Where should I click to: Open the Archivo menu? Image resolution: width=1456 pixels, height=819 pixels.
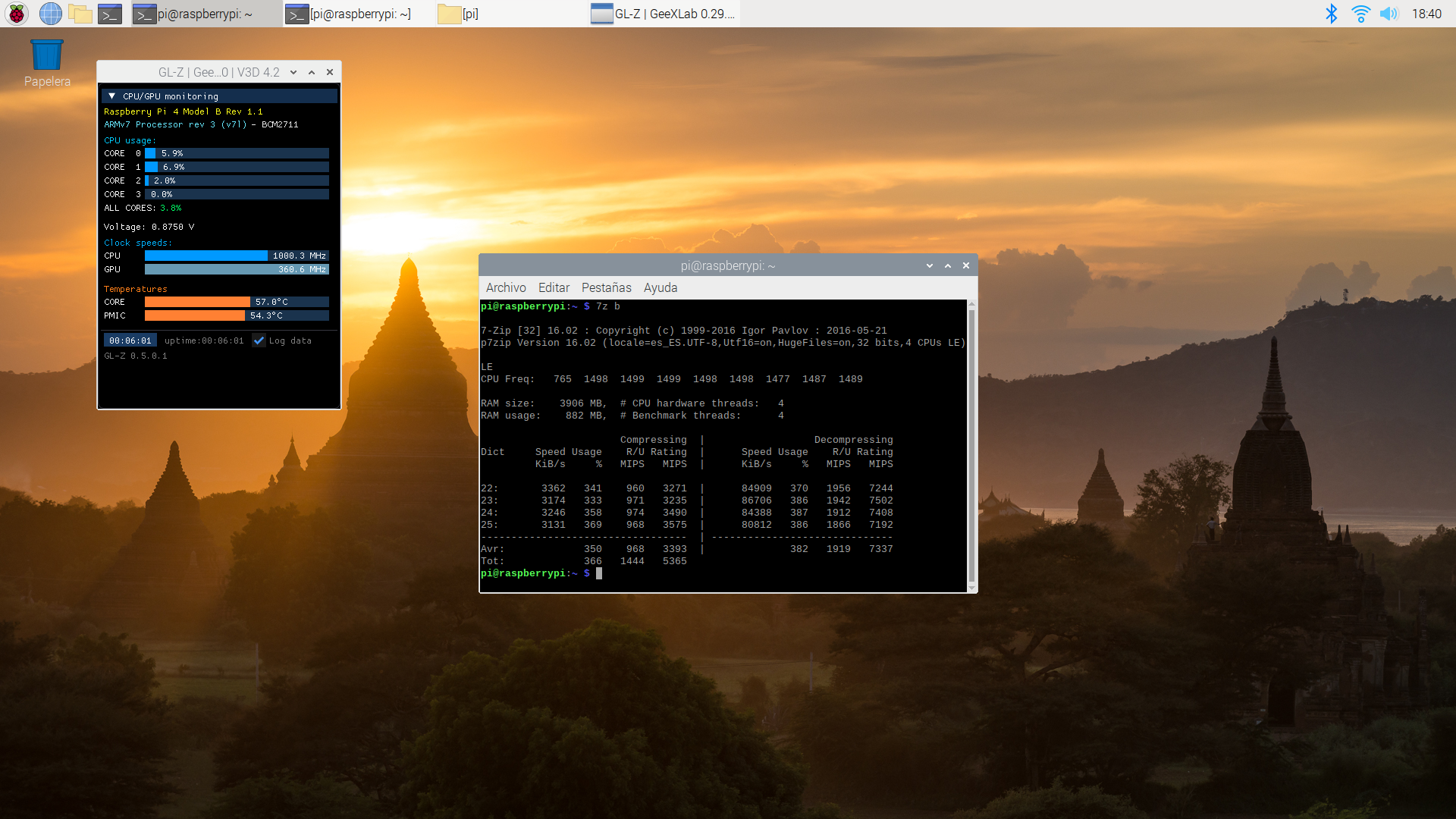click(x=506, y=287)
